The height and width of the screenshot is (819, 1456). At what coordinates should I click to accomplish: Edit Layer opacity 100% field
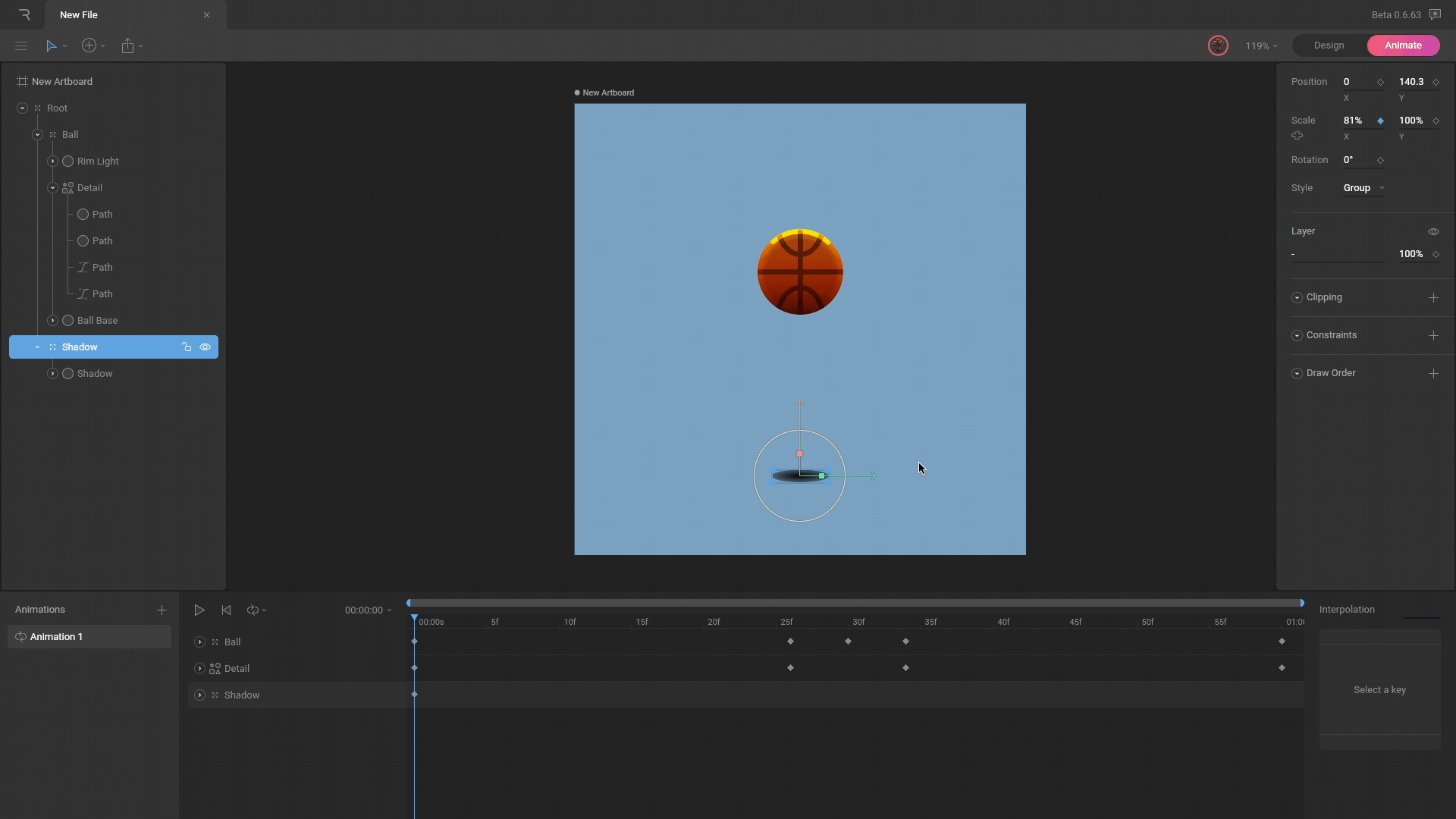click(1411, 254)
